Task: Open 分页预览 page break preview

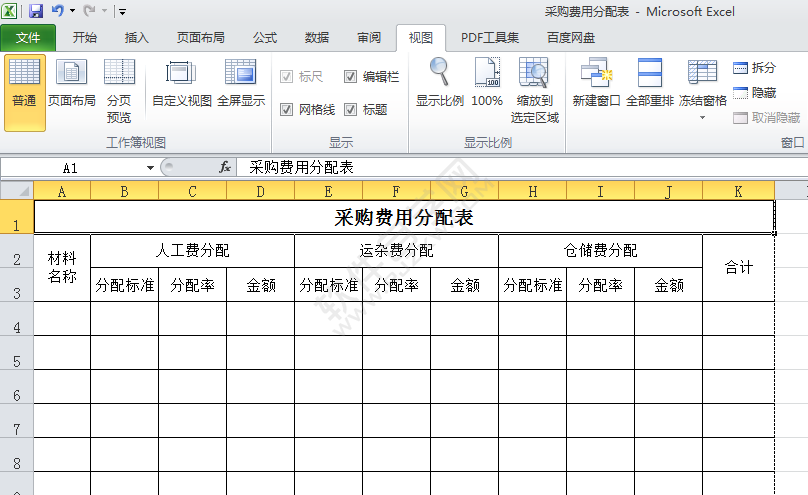Action: coord(119,92)
